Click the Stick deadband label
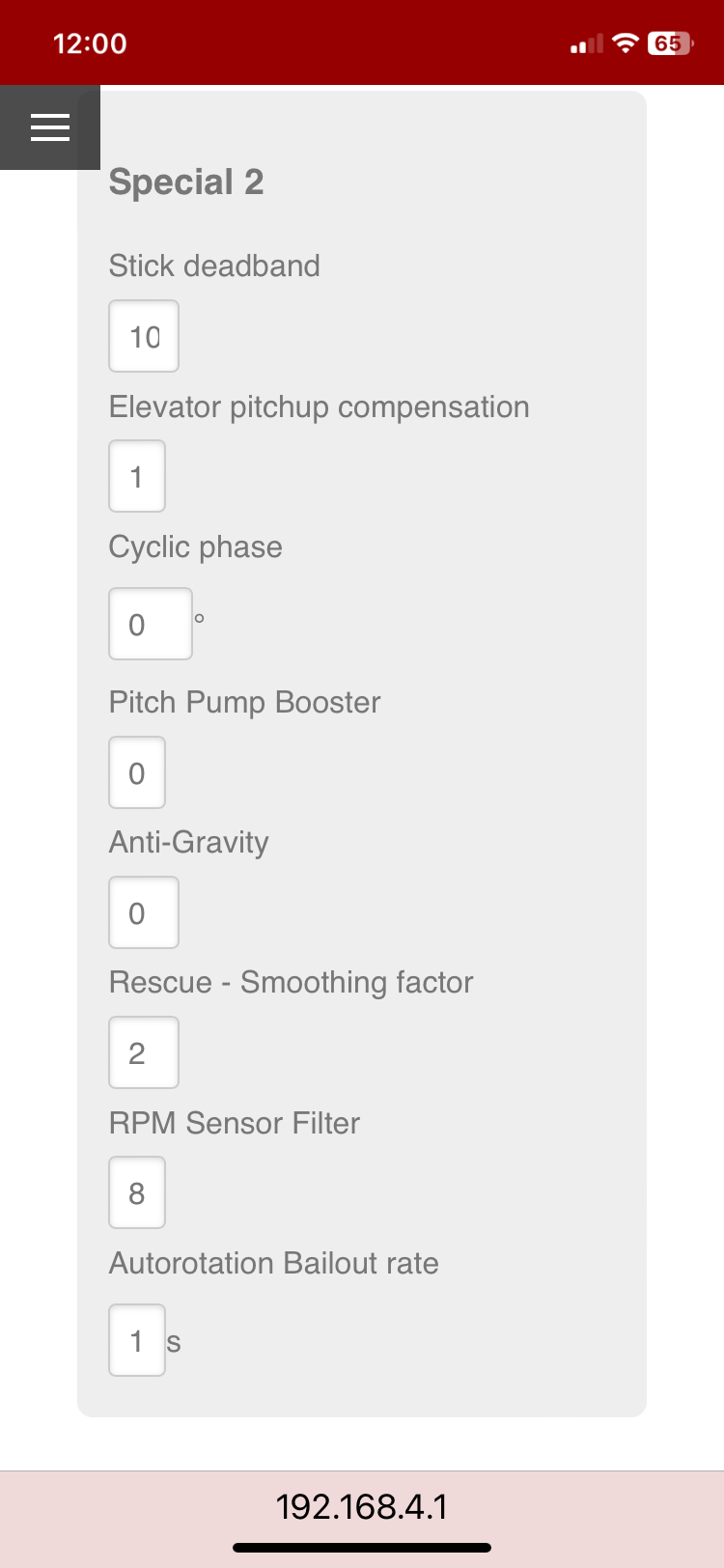The image size is (724, 1568). click(x=214, y=266)
